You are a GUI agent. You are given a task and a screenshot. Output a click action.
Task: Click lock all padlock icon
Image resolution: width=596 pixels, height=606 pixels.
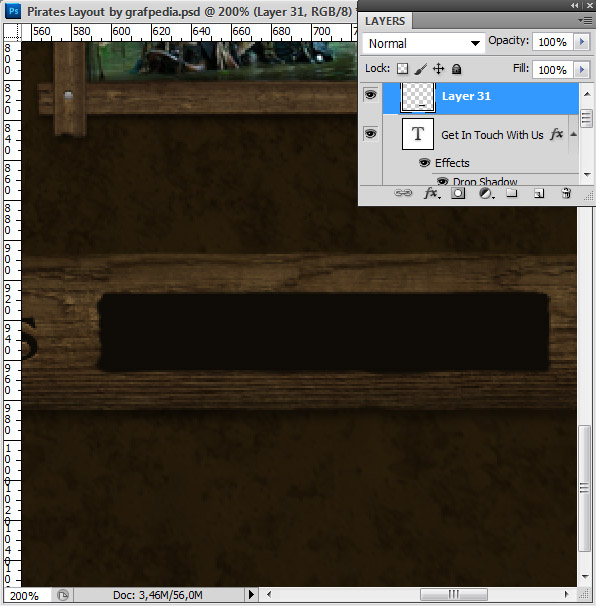[456, 69]
